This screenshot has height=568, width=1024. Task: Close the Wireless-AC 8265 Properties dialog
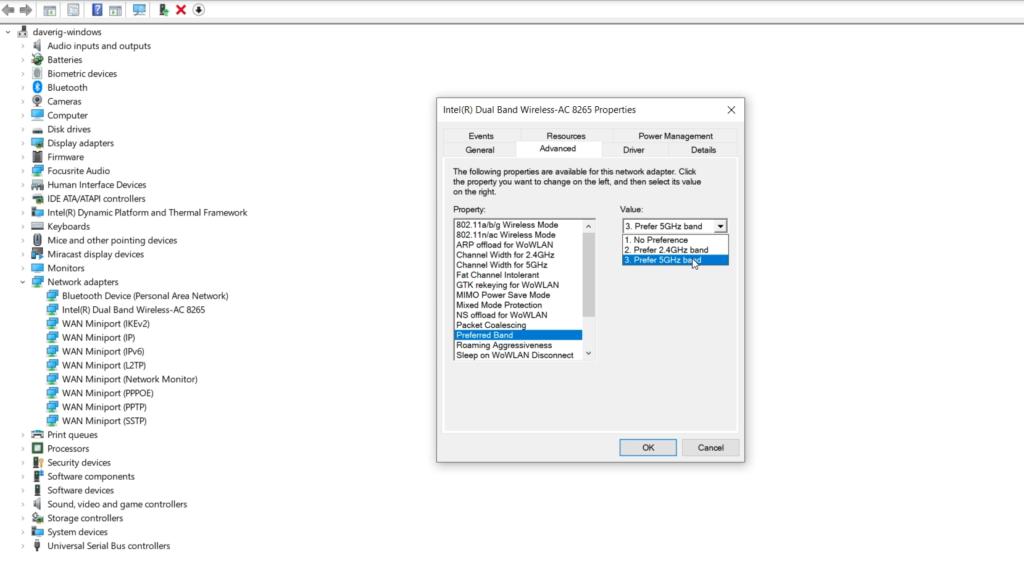point(731,110)
